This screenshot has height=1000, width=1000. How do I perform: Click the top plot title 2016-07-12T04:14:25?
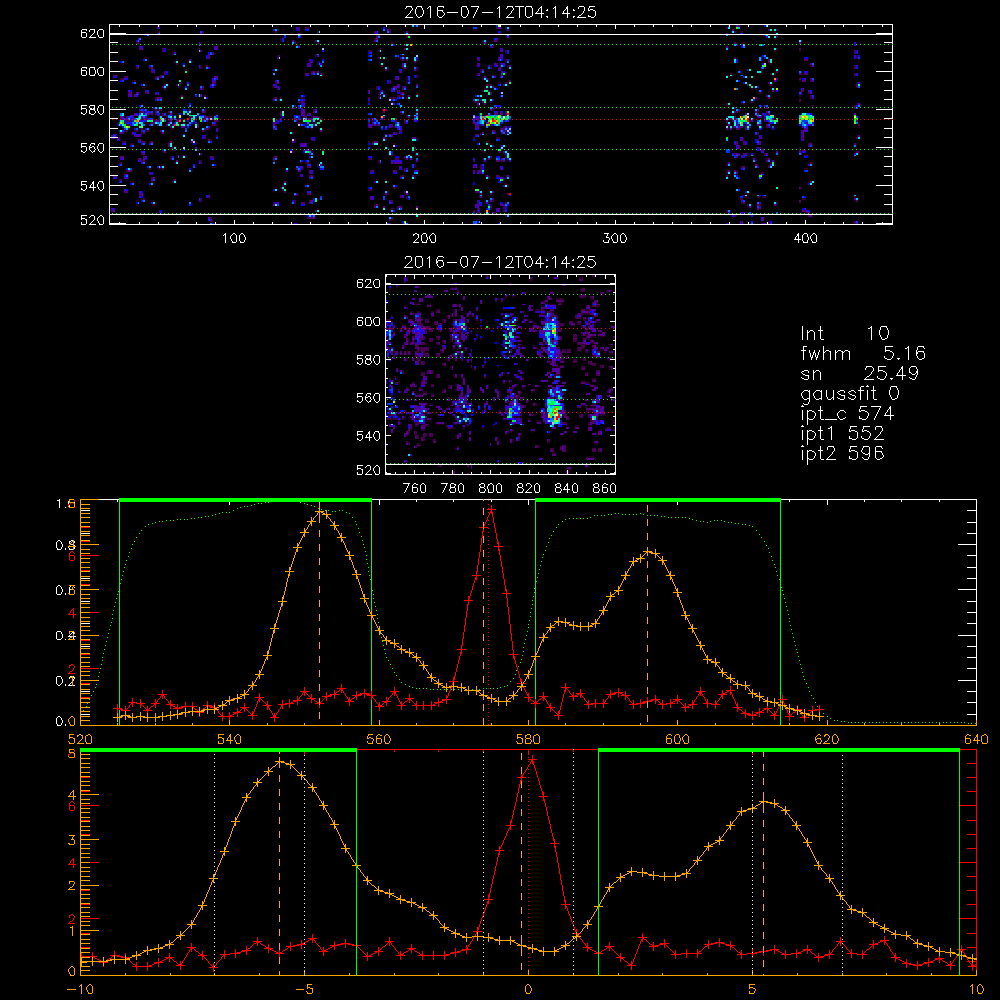coord(500,12)
